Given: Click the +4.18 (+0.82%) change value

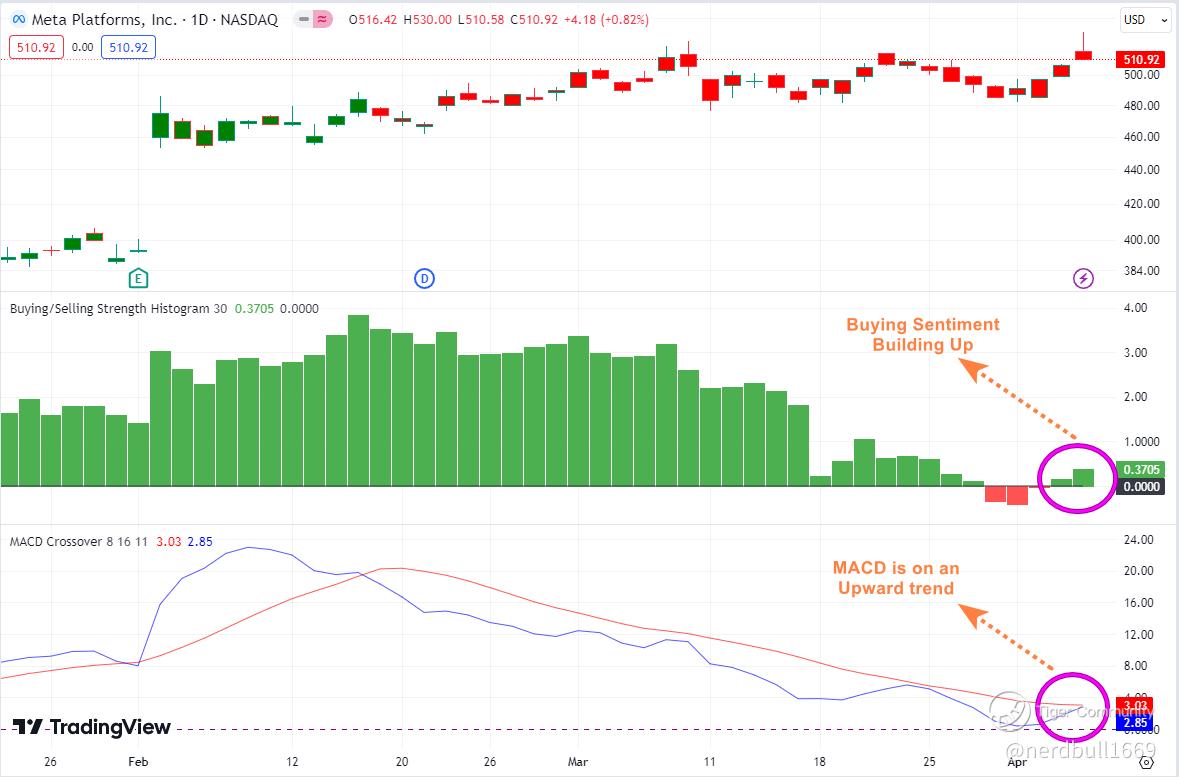Looking at the screenshot, I should (606, 20).
